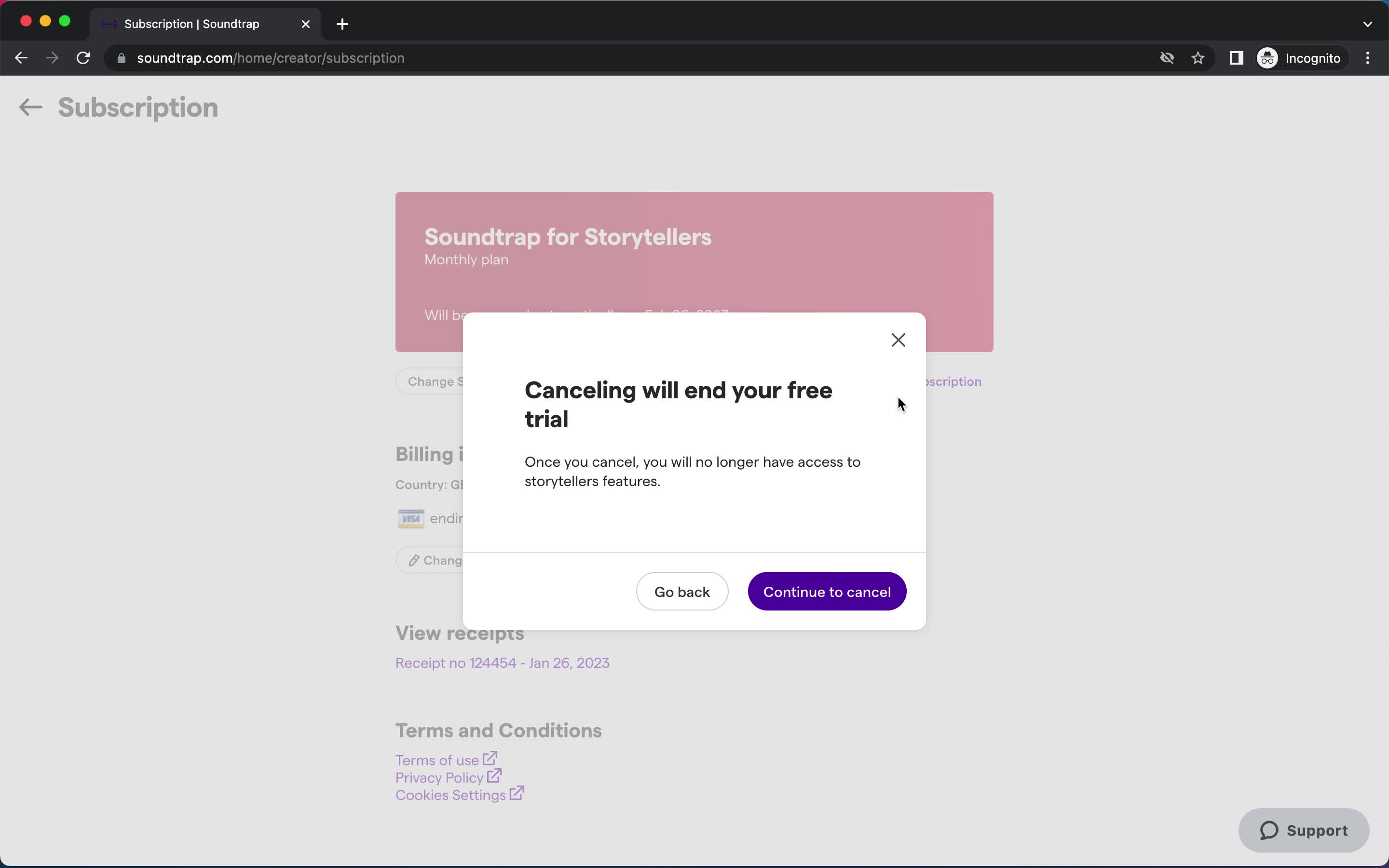
Task: Click the Support chat bubble icon
Action: coord(1304,830)
